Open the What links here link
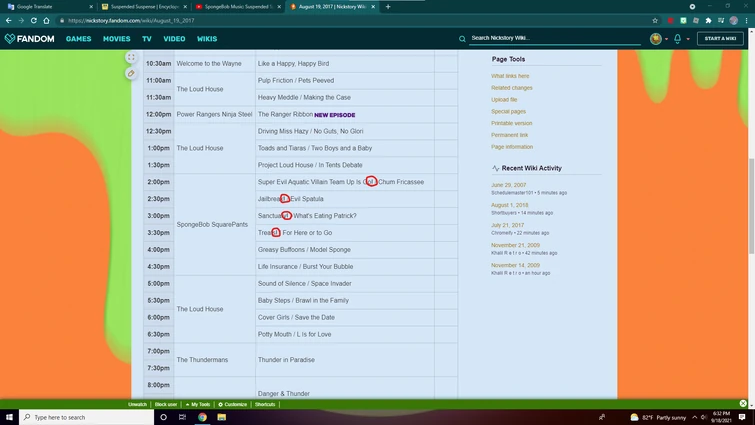 pos(510,76)
